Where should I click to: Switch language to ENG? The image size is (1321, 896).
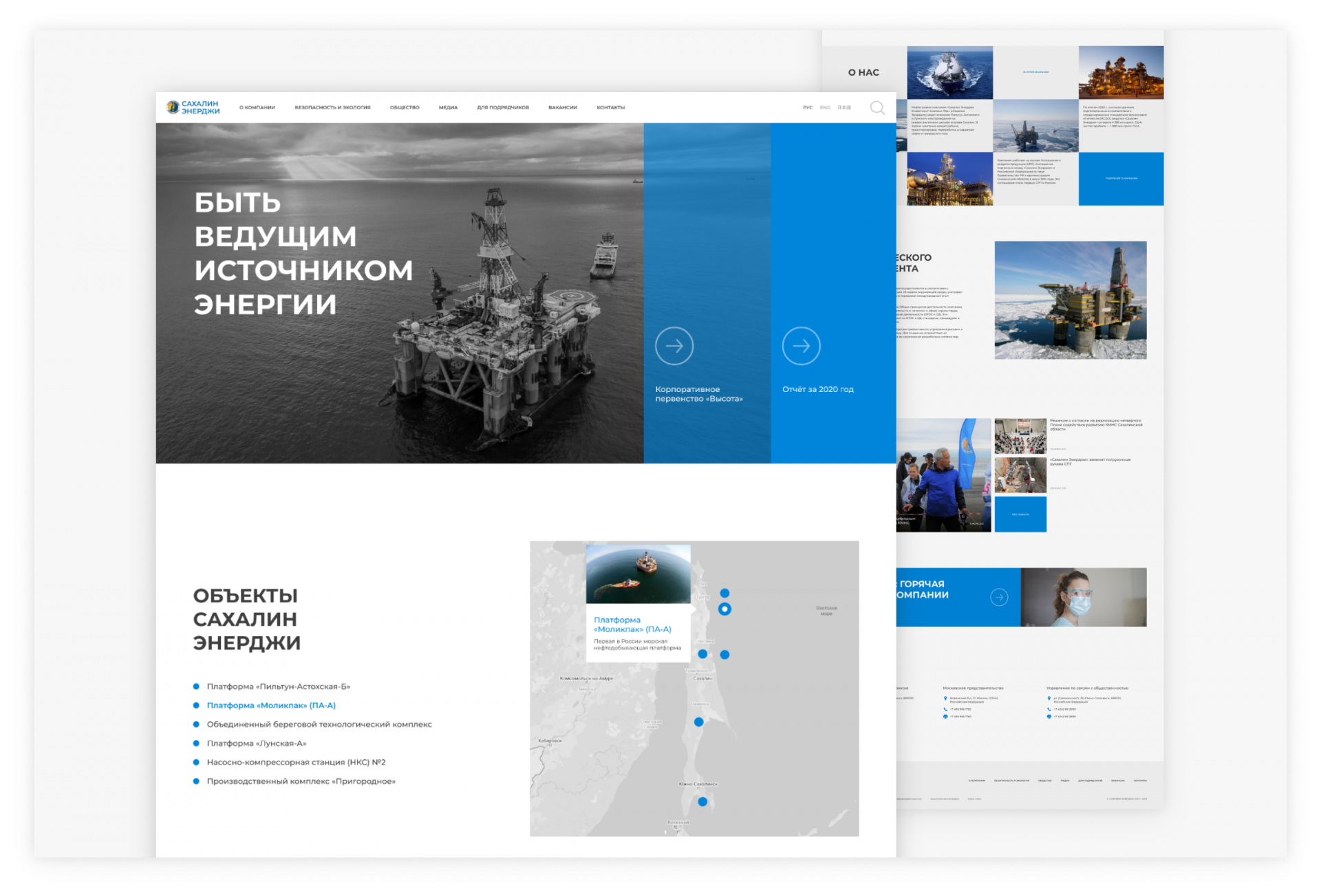coord(825,107)
